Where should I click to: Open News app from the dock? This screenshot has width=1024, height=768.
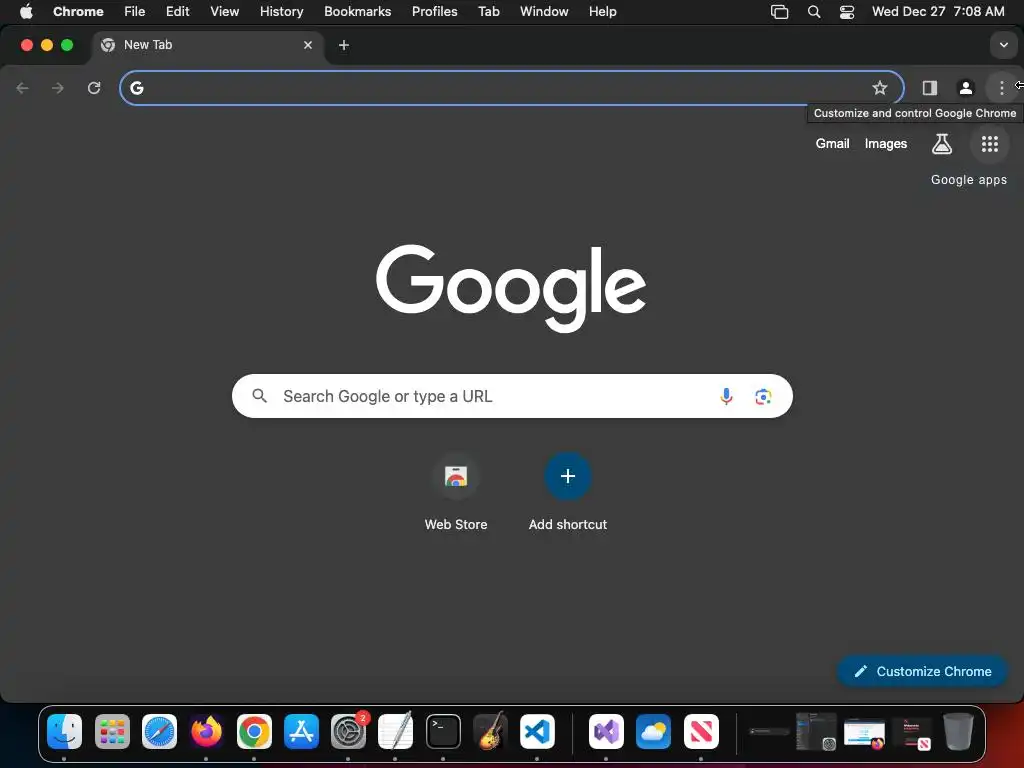pos(701,731)
